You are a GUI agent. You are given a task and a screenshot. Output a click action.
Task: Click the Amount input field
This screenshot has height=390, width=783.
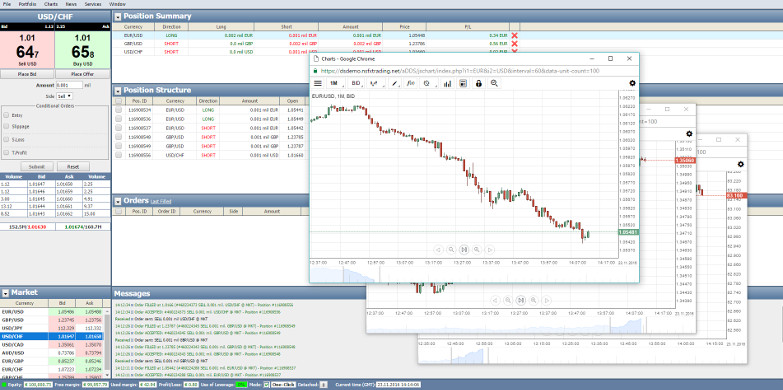click(x=69, y=85)
